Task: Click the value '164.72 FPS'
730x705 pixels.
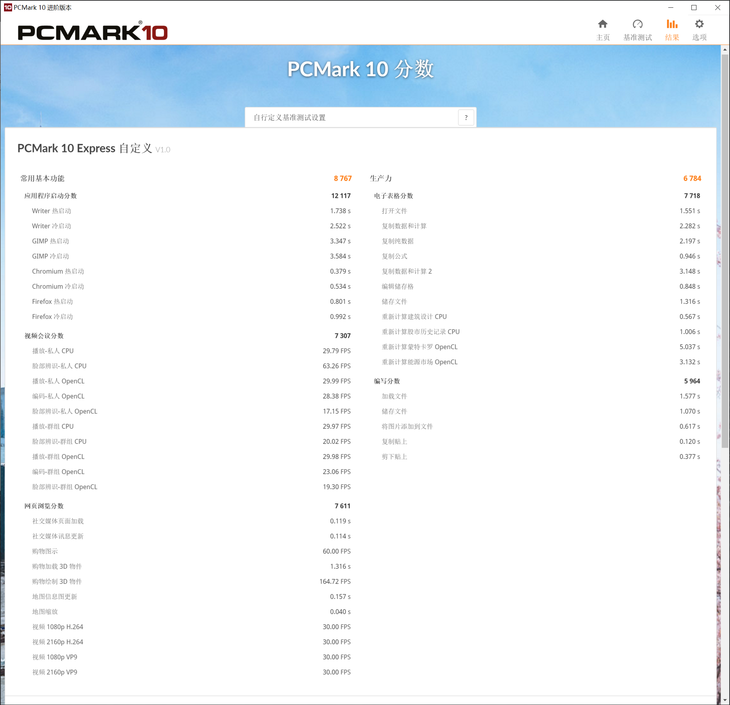Action: coord(335,582)
